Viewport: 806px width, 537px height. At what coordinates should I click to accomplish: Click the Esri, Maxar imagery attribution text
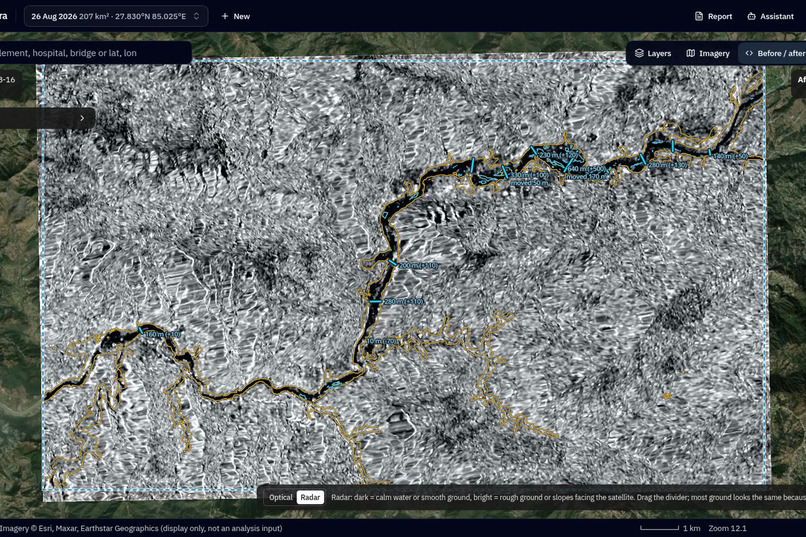click(x=141, y=528)
